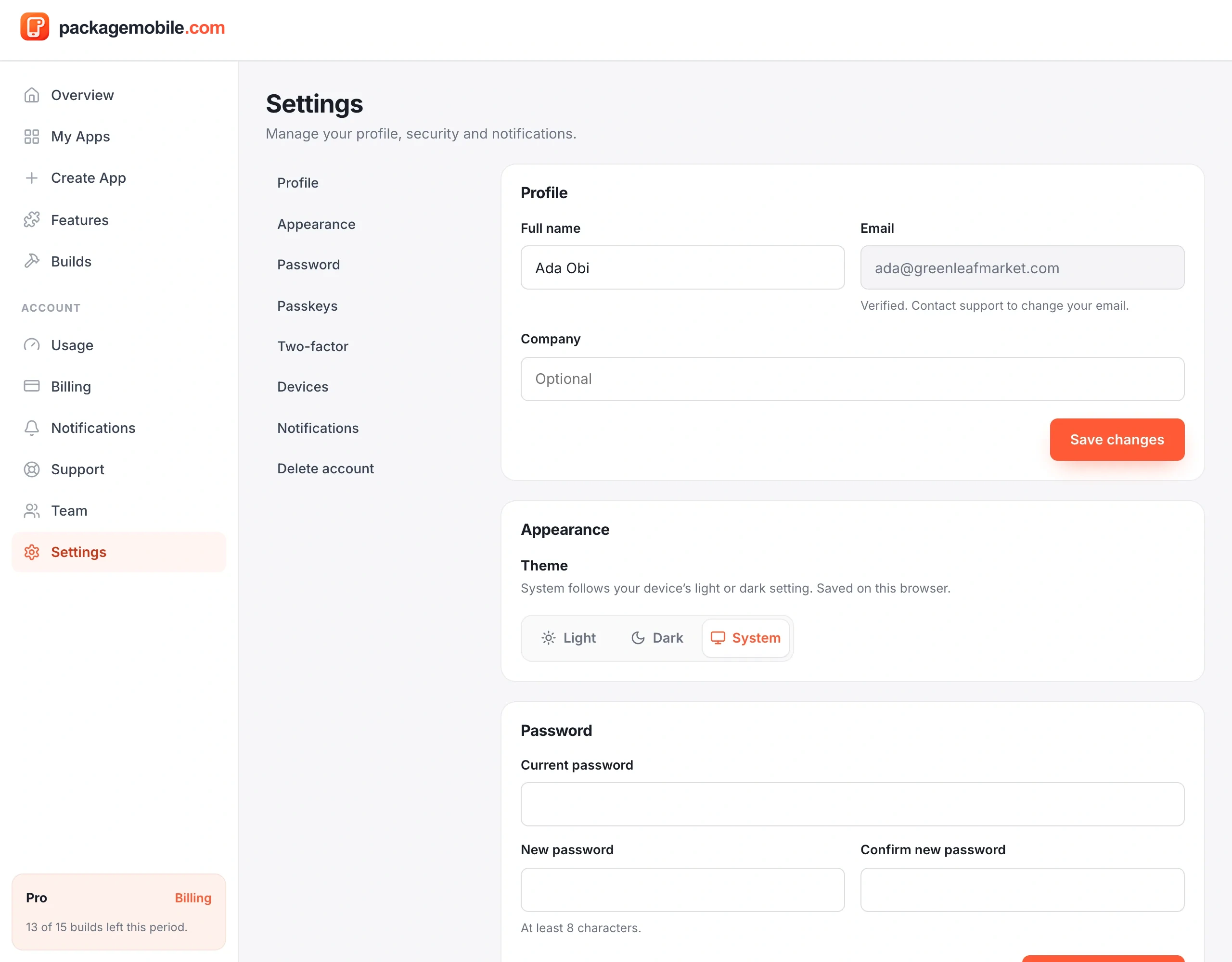Viewport: 1232px width, 962px height.
Task: Click the packagemobile logo icon
Action: pos(35,26)
